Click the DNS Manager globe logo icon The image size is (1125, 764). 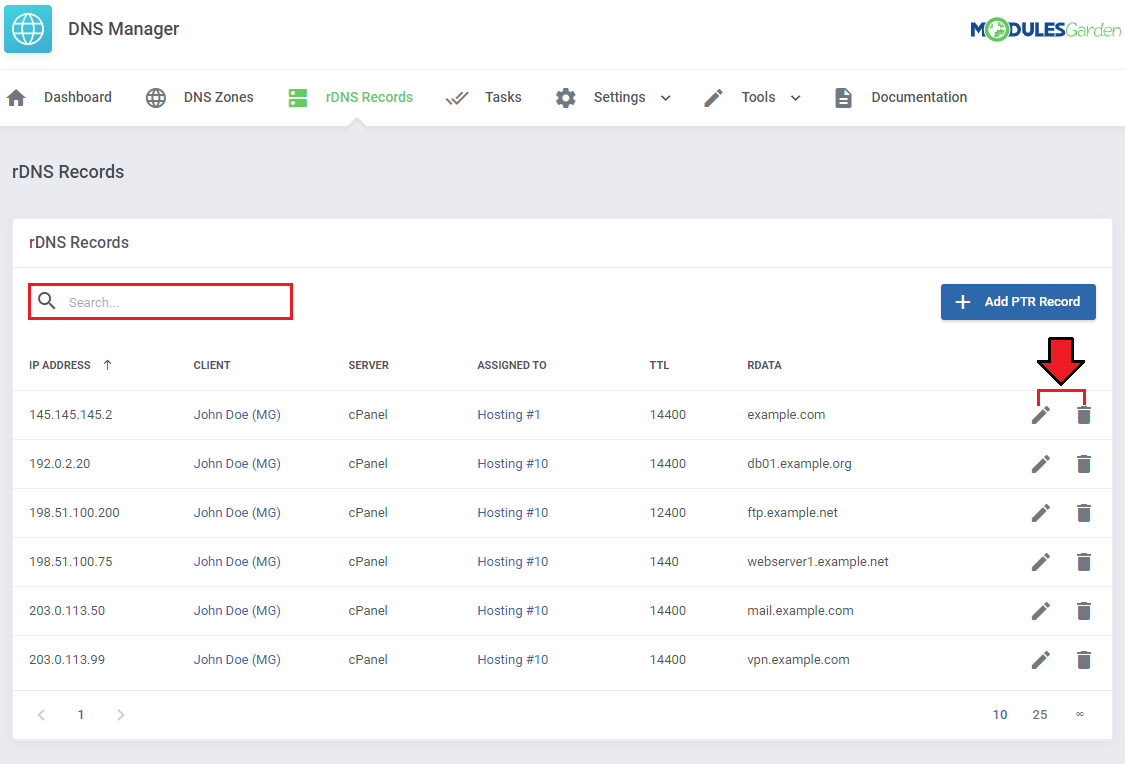[28, 29]
